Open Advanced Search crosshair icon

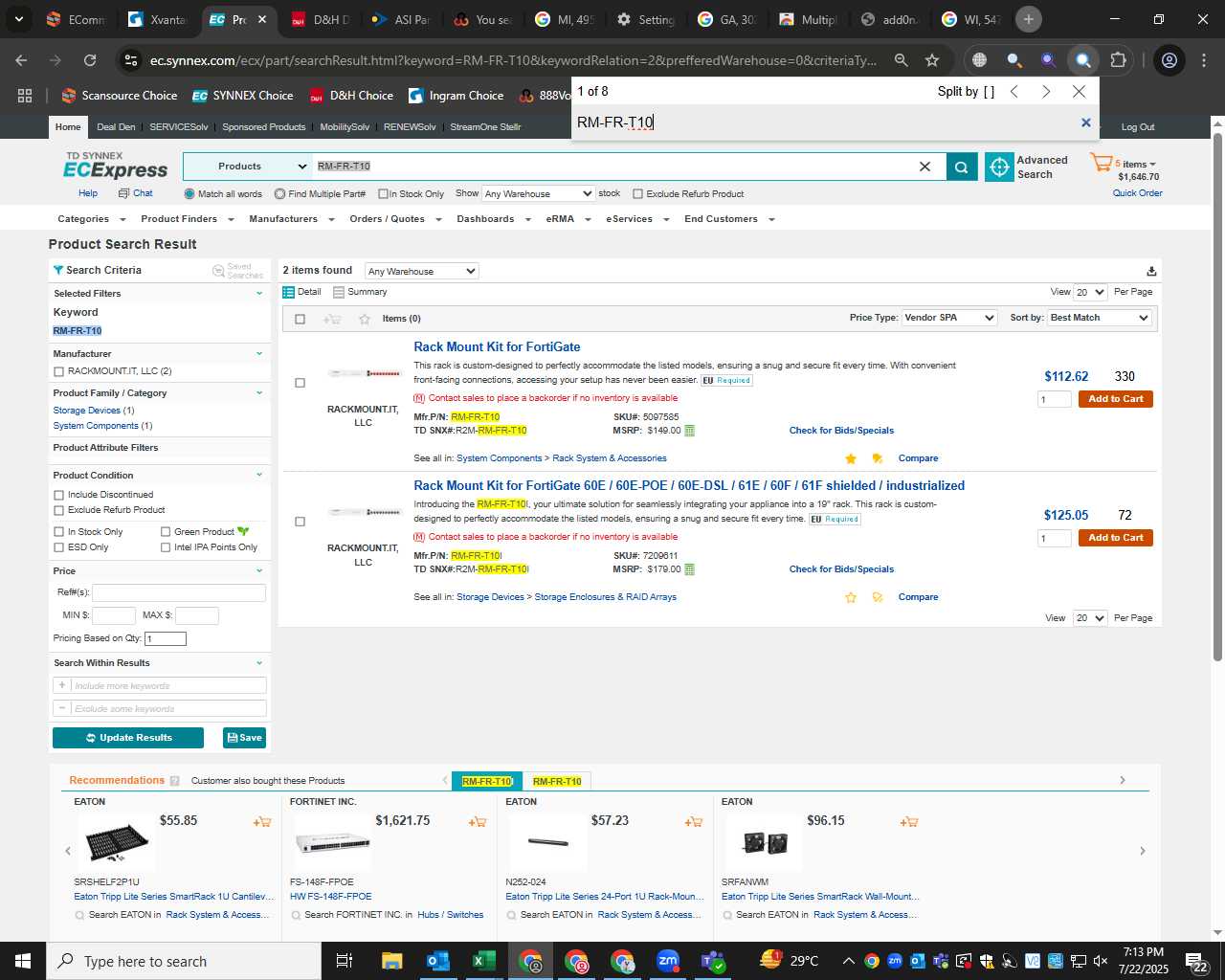coord(999,167)
